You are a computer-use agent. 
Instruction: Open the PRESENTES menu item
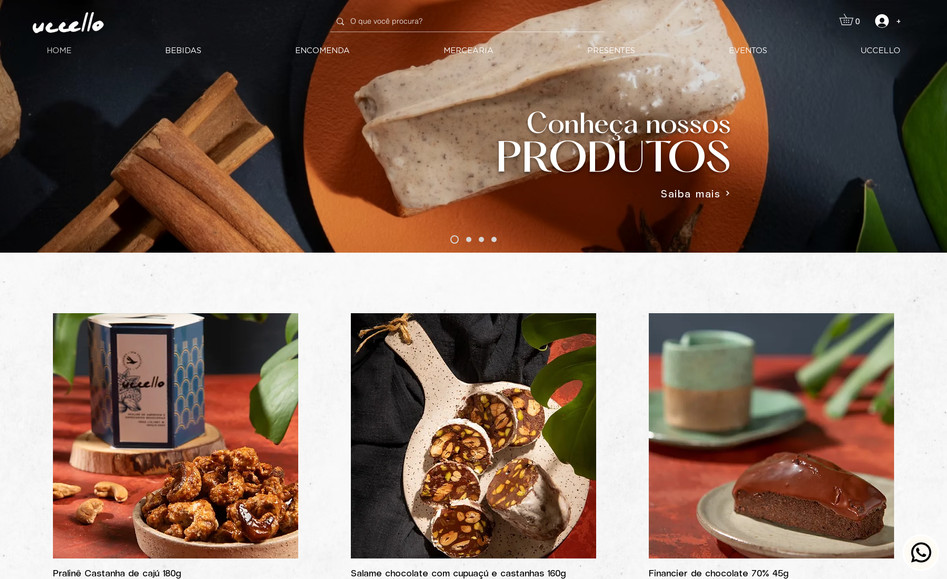pos(611,50)
